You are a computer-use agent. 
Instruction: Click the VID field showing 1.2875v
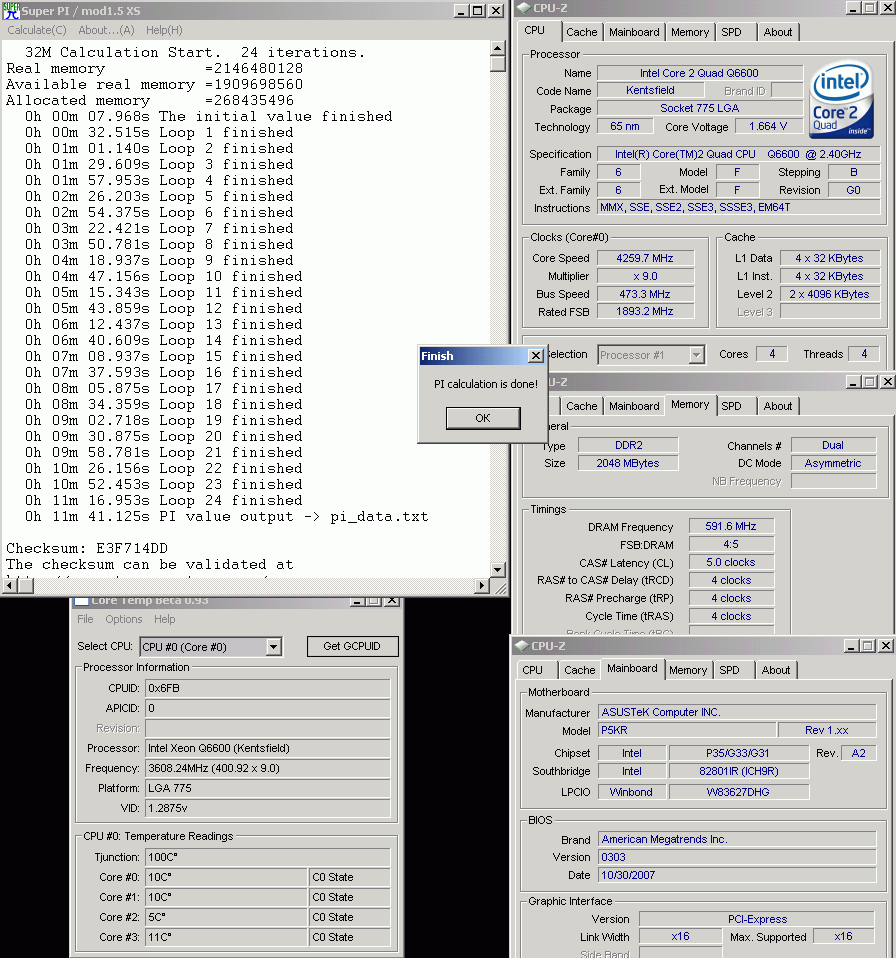tap(268, 808)
